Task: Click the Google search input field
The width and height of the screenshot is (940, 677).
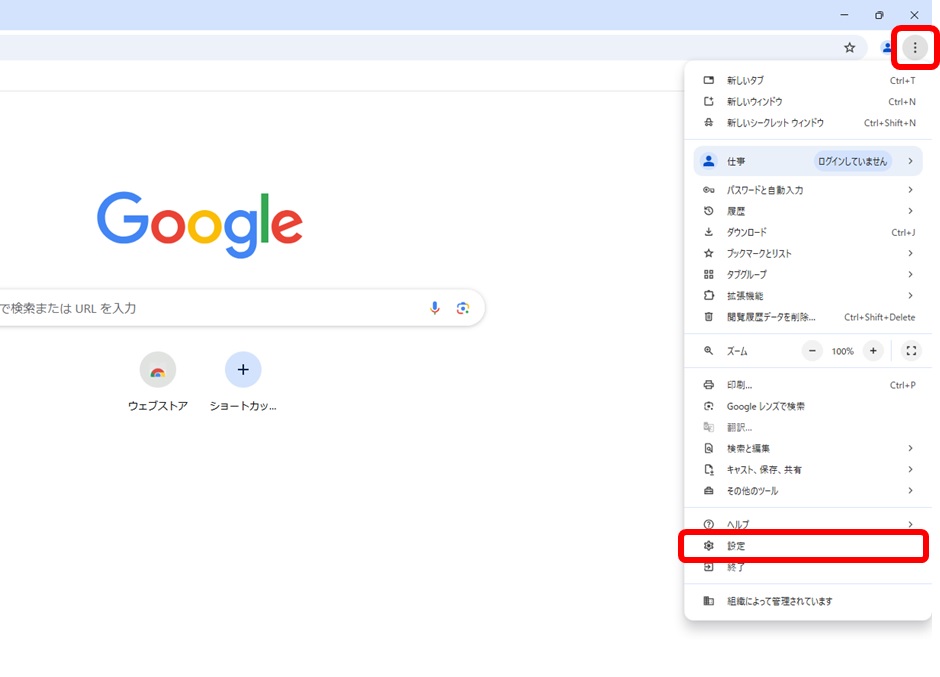Action: pos(200,308)
